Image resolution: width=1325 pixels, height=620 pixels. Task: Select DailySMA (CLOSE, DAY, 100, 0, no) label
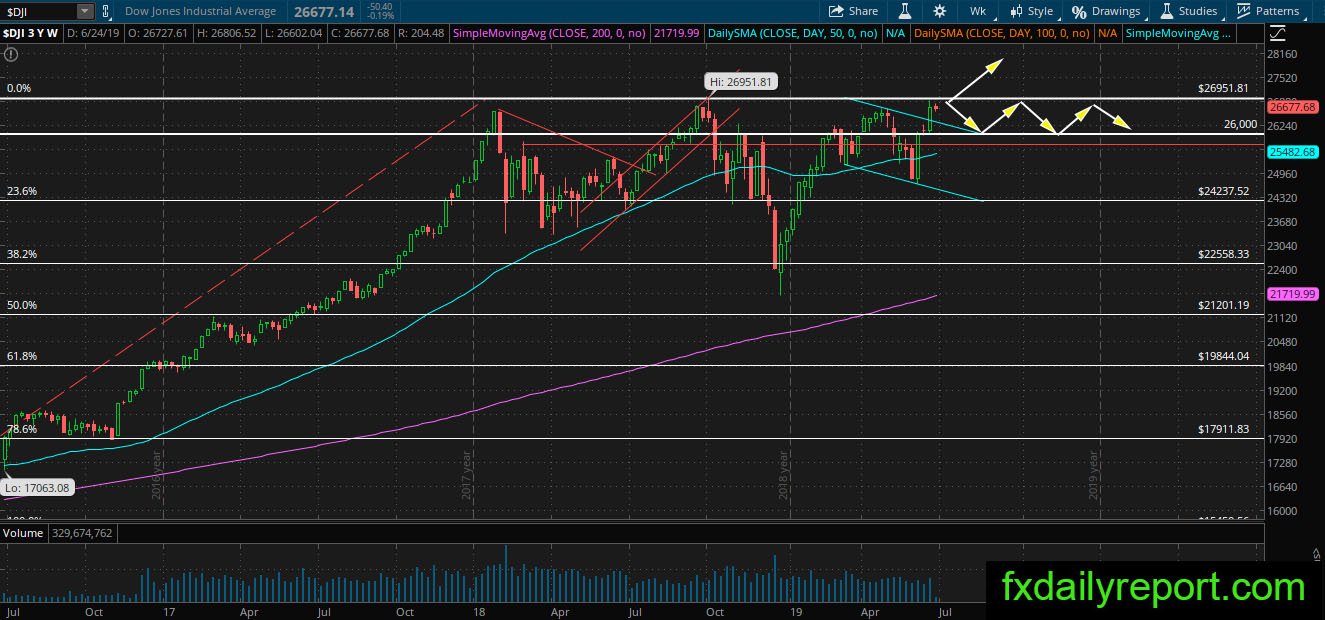coord(1002,34)
